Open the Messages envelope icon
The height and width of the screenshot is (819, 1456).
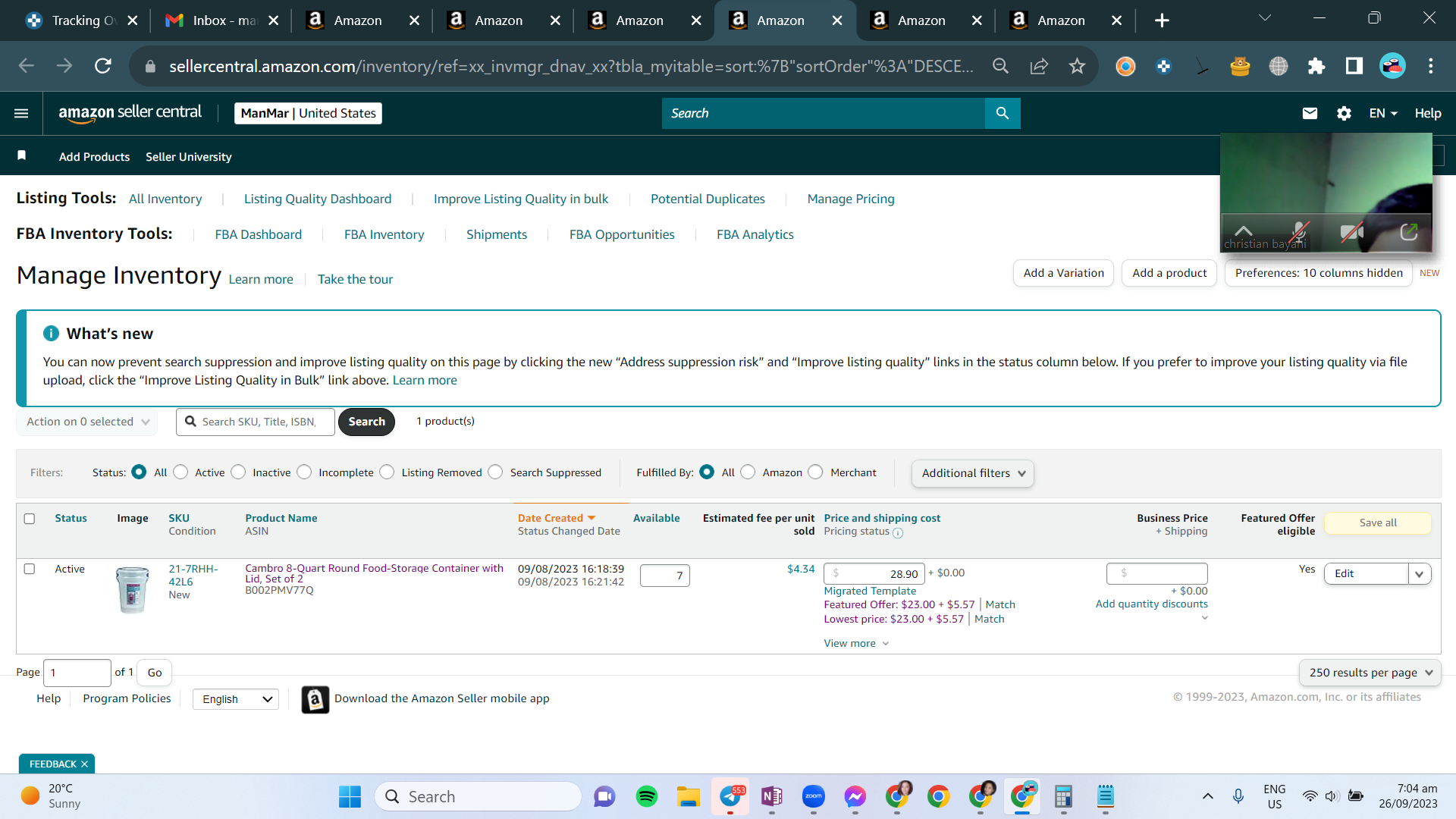1310,113
